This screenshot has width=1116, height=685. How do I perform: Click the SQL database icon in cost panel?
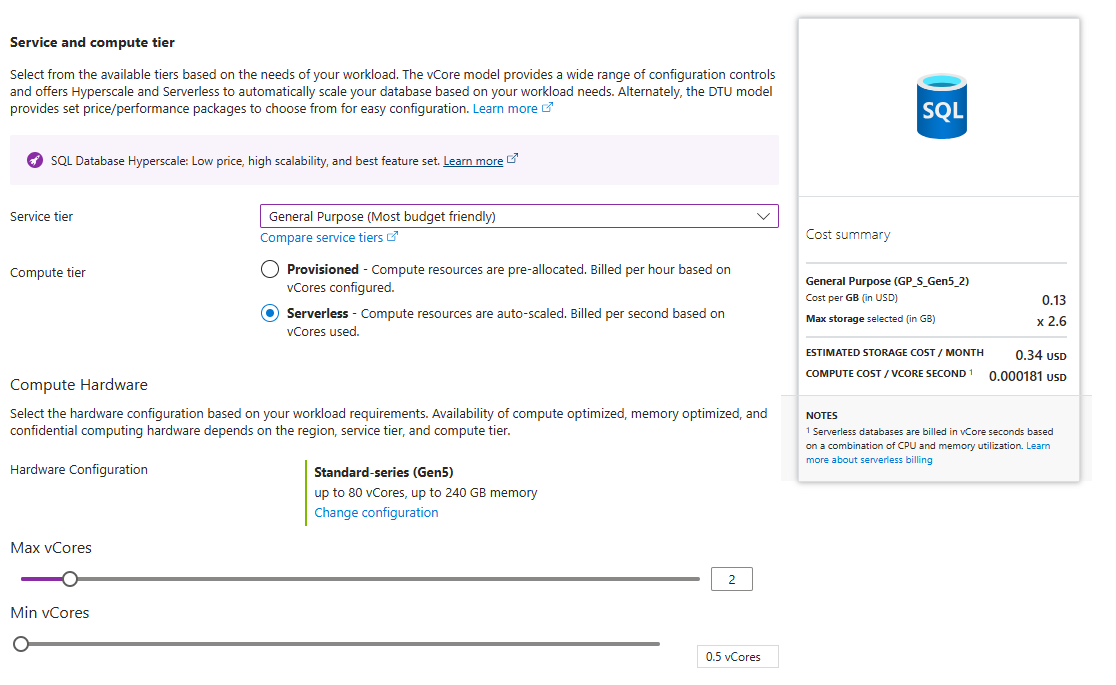942,106
